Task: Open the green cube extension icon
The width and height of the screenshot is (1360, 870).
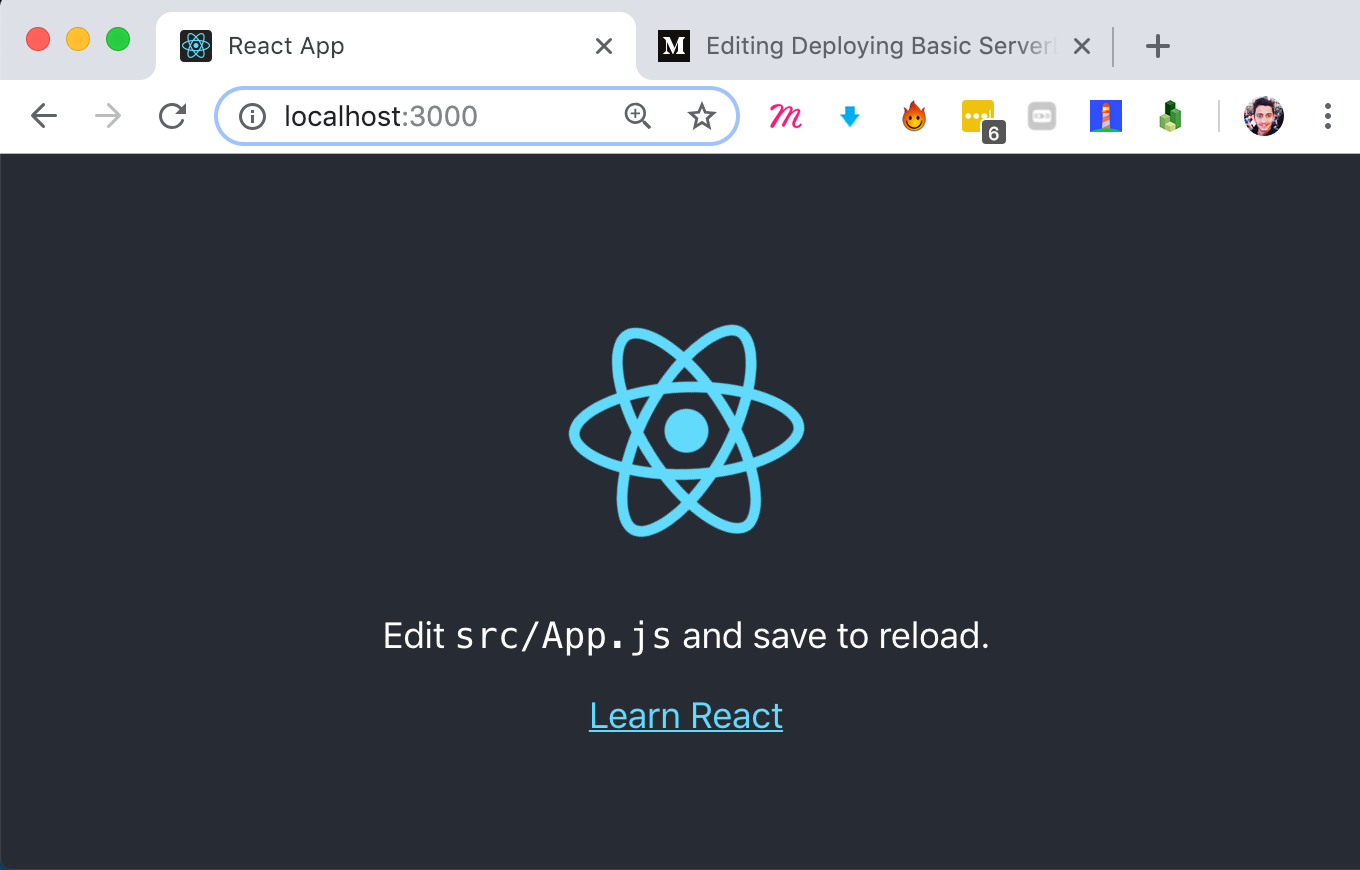Action: 1170,116
